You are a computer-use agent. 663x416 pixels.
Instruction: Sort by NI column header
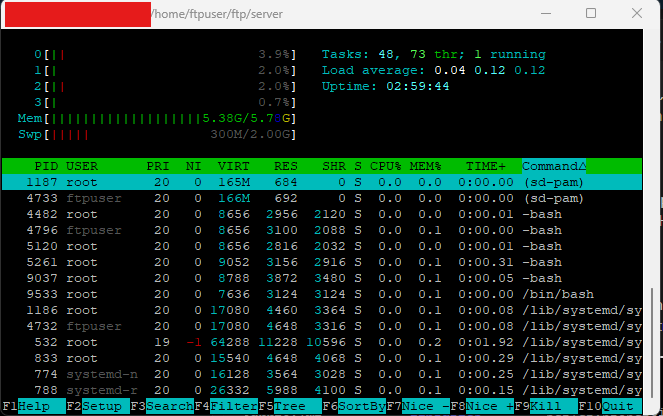point(194,166)
